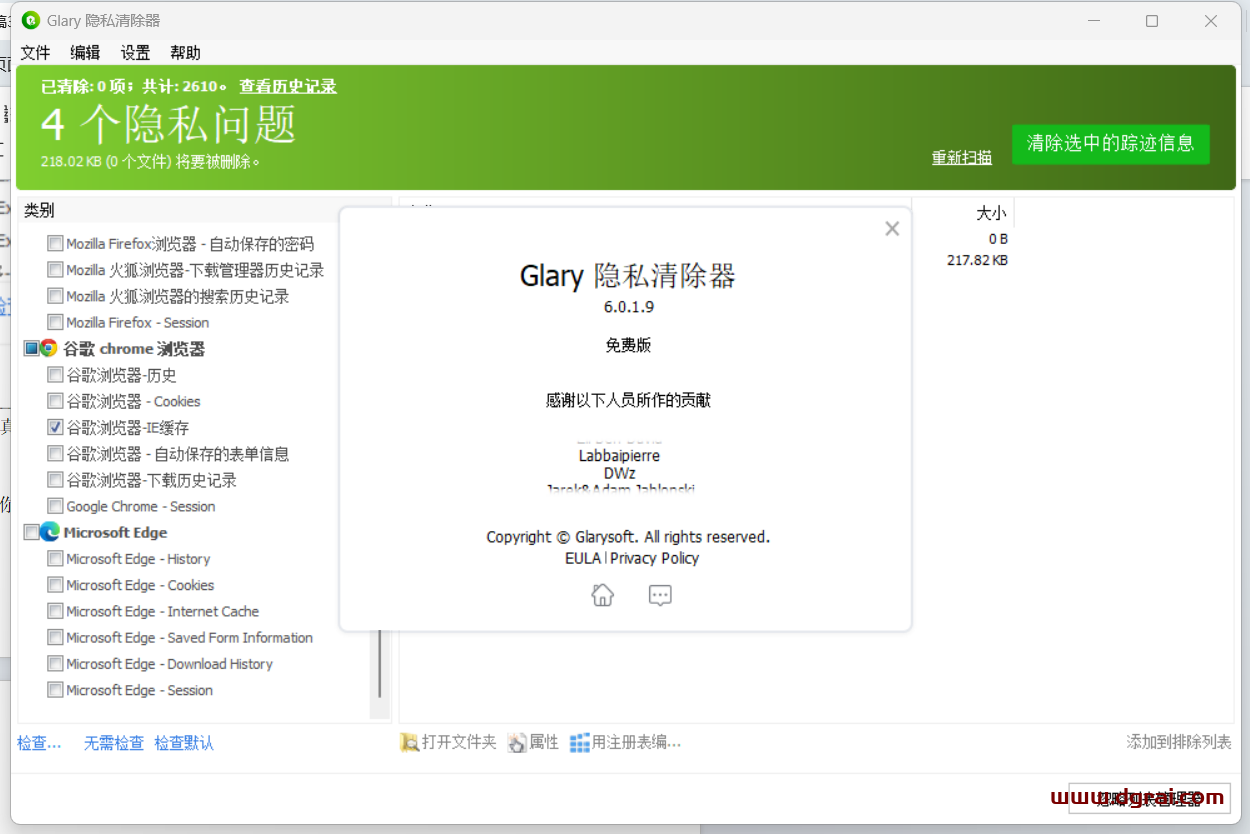Image resolution: width=1250 pixels, height=834 pixels.
Task: Open the 设置 menu
Action: (135, 53)
